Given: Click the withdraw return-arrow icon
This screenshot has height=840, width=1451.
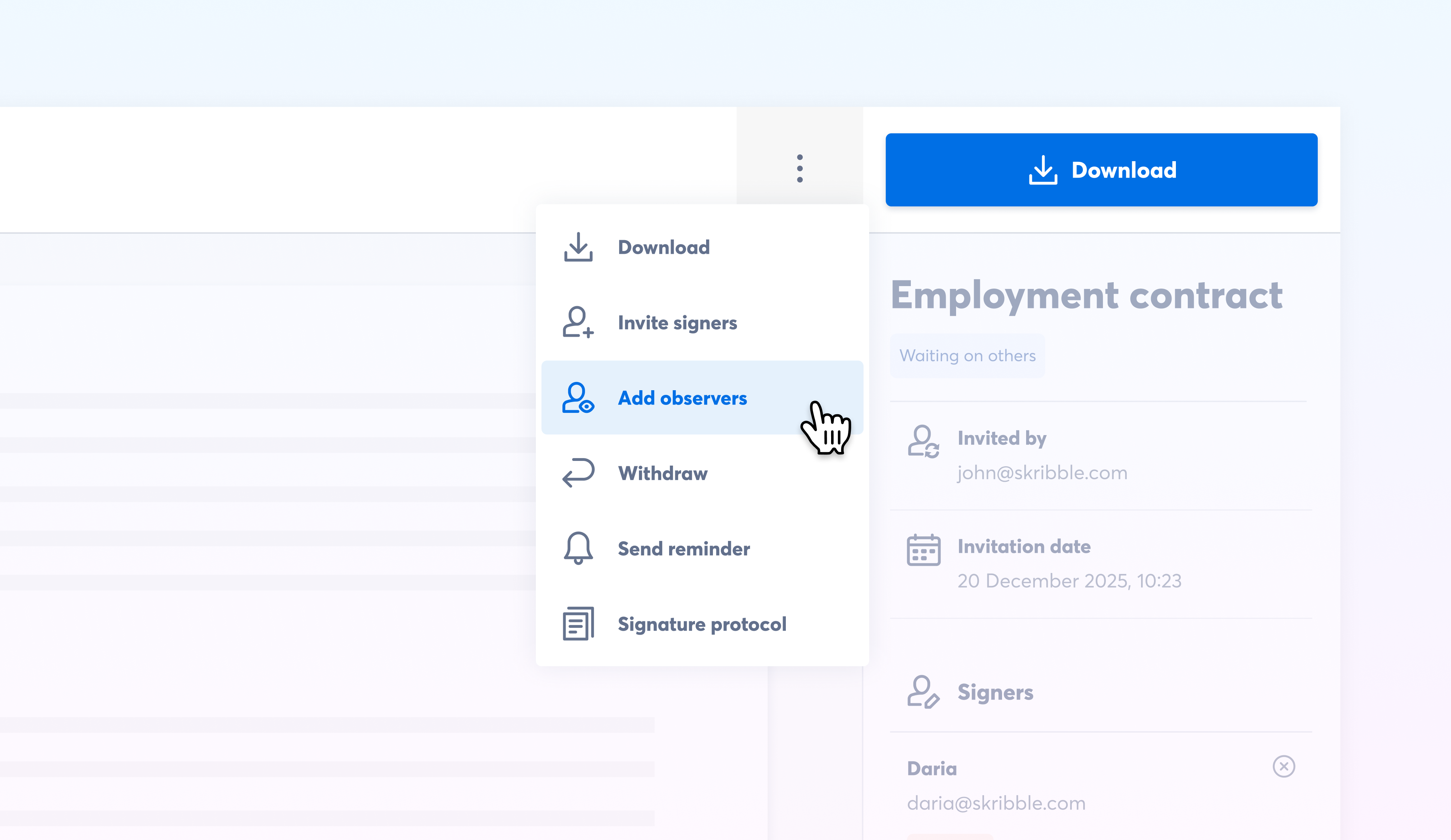Looking at the screenshot, I should click(578, 473).
